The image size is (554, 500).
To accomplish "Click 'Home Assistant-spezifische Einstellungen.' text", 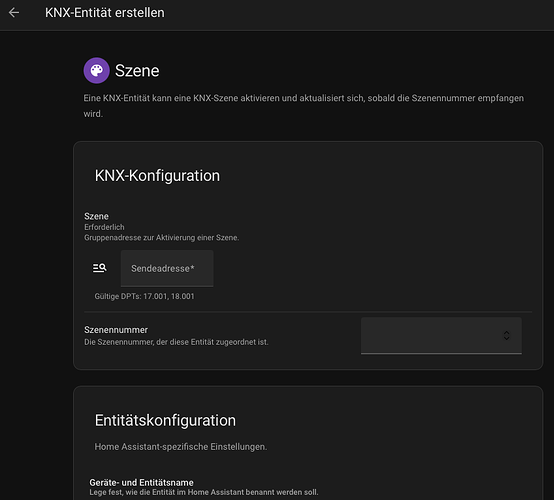I will coord(181,447).
